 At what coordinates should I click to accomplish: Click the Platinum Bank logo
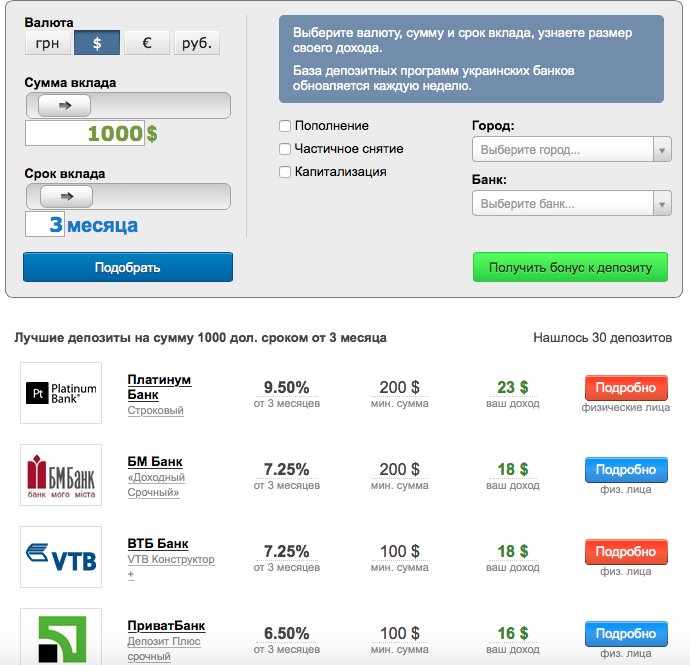(x=61, y=393)
